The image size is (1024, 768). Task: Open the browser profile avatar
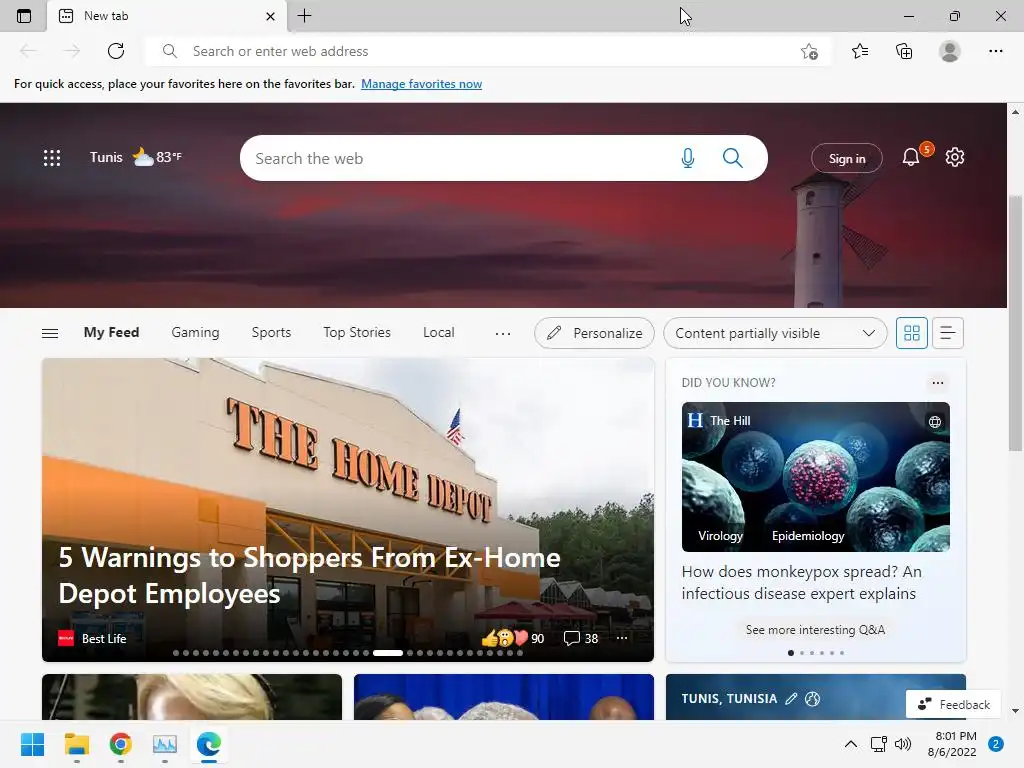click(x=950, y=51)
